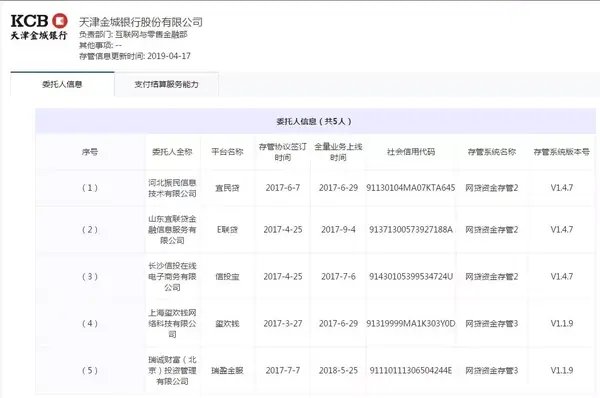Screen dimensions: 600x398
Task: Click the credit code 91371300573927188A
Action: 411,230
